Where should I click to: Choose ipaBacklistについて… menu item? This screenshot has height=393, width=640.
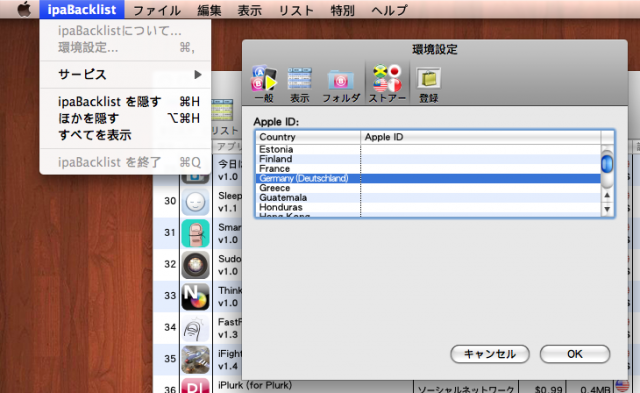point(125,31)
